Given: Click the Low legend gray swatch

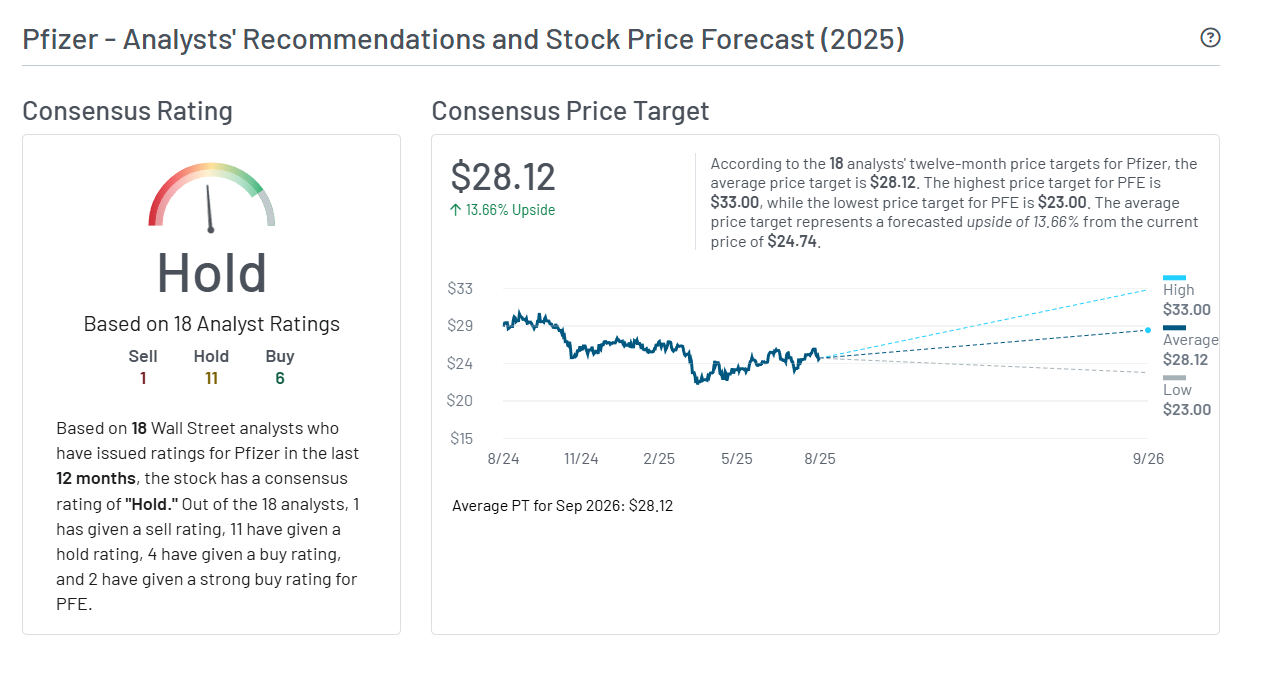Looking at the screenshot, I should coord(1174,377).
